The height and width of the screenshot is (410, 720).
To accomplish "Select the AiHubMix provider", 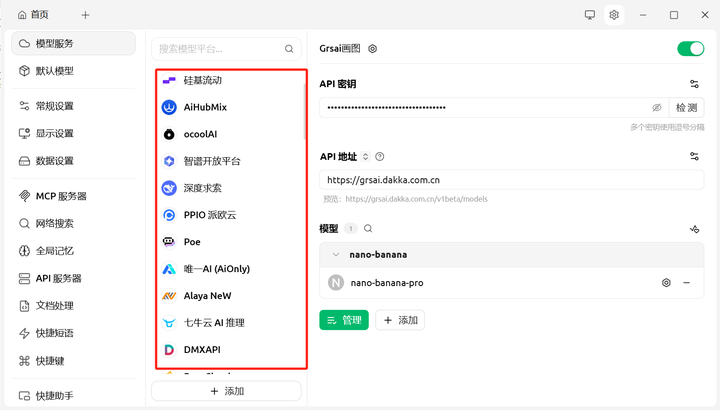I will [205, 107].
